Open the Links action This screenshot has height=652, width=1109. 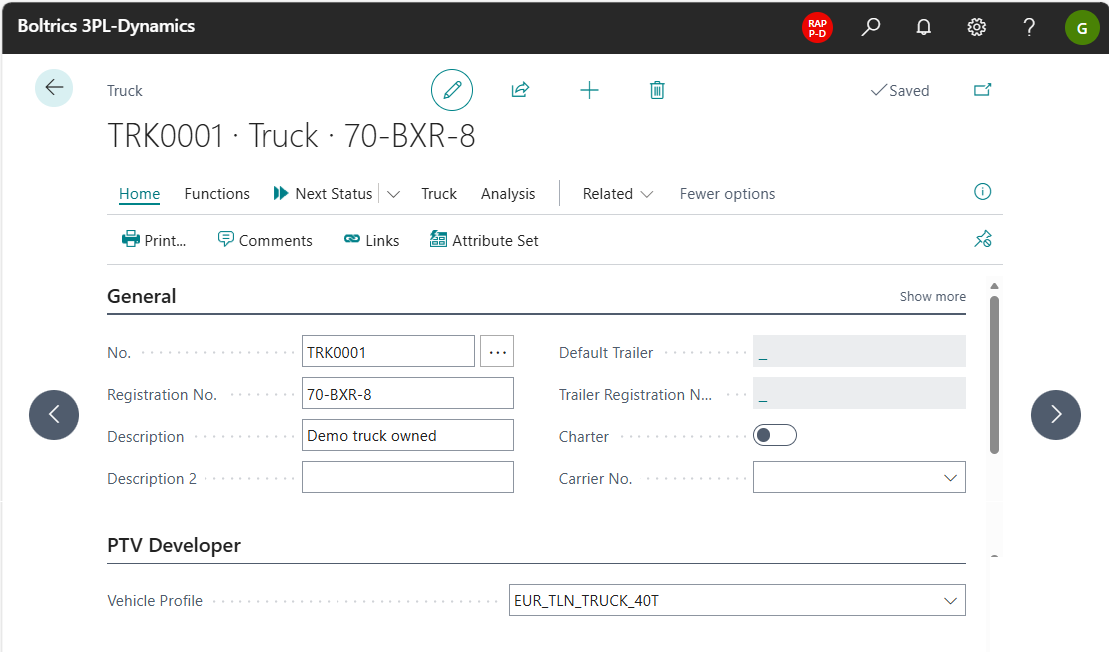point(371,240)
